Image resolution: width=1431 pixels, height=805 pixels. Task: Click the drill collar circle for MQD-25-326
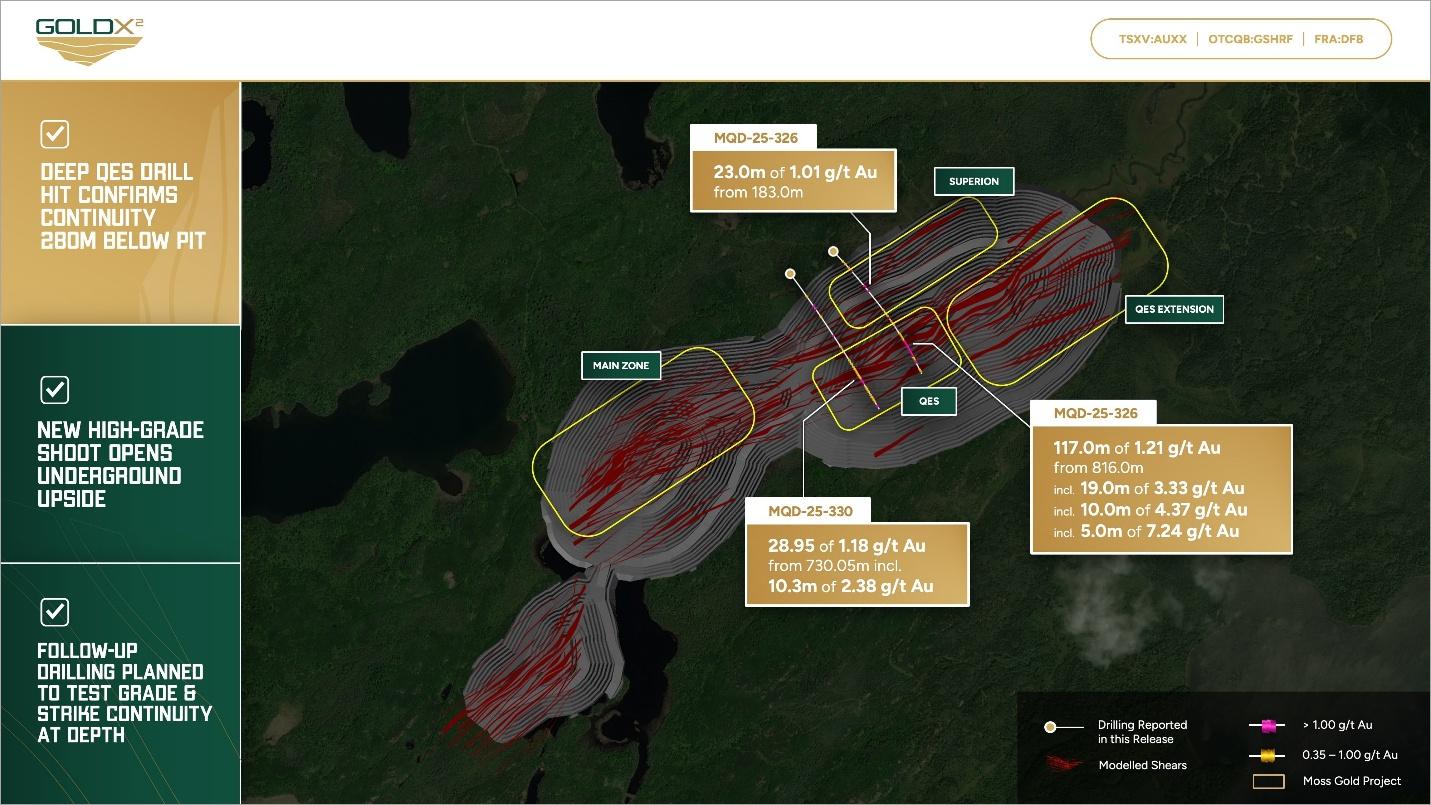tap(833, 252)
